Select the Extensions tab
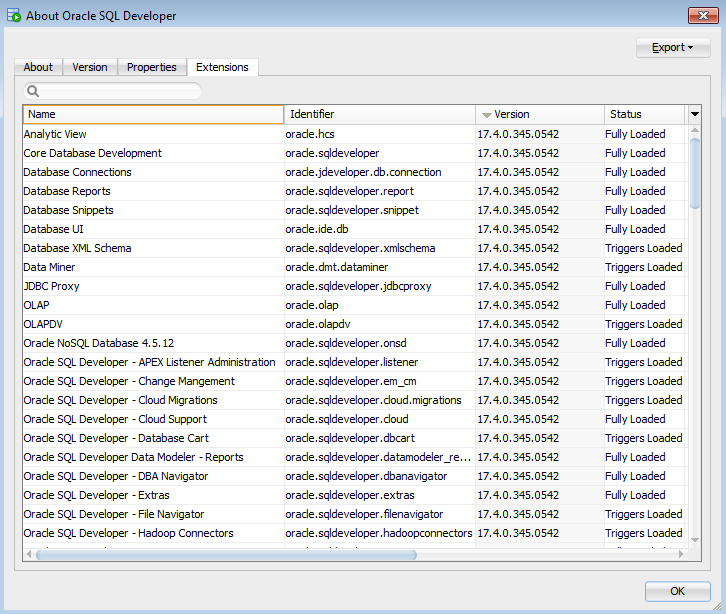Screen dimensions: 726x614 (222, 67)
